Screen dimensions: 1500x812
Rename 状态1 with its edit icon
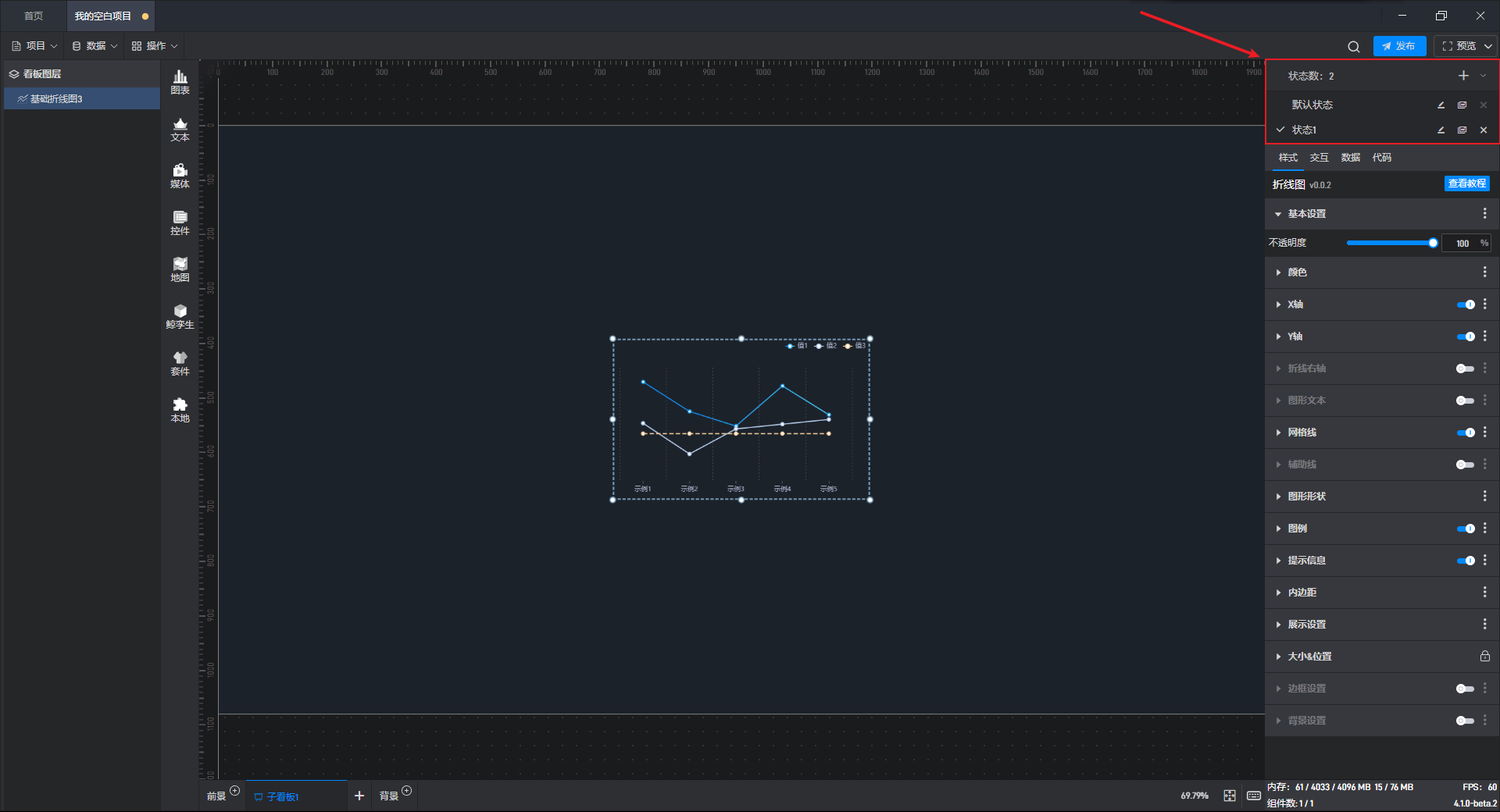[x=1441, y=130]
